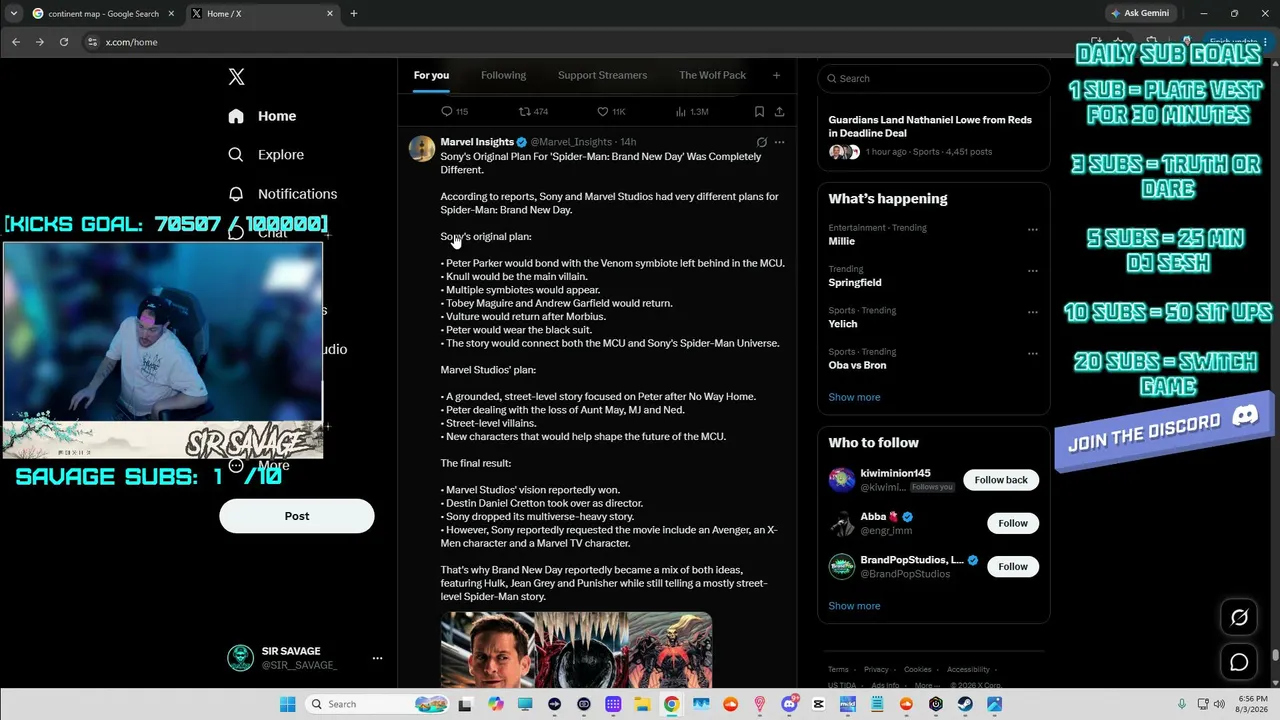Click the Post button
This screenshot has height=720, width=1280.
point(297,516)
